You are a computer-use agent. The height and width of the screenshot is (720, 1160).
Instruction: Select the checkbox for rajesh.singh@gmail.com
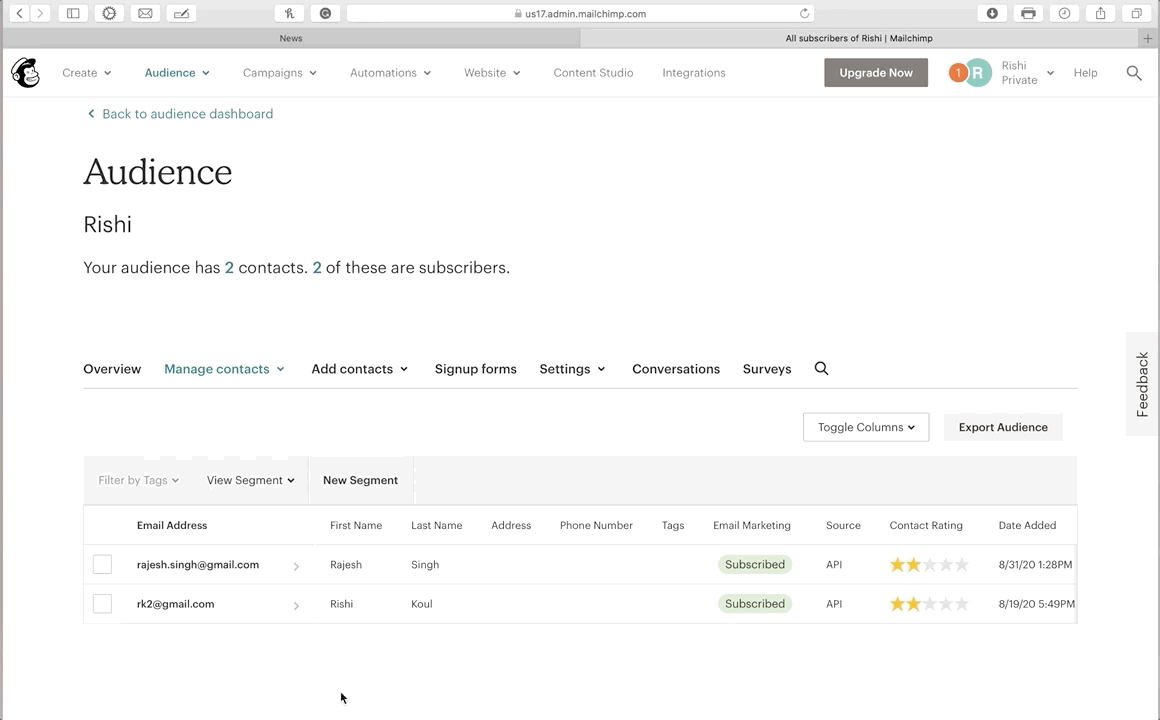pos(102,565)
